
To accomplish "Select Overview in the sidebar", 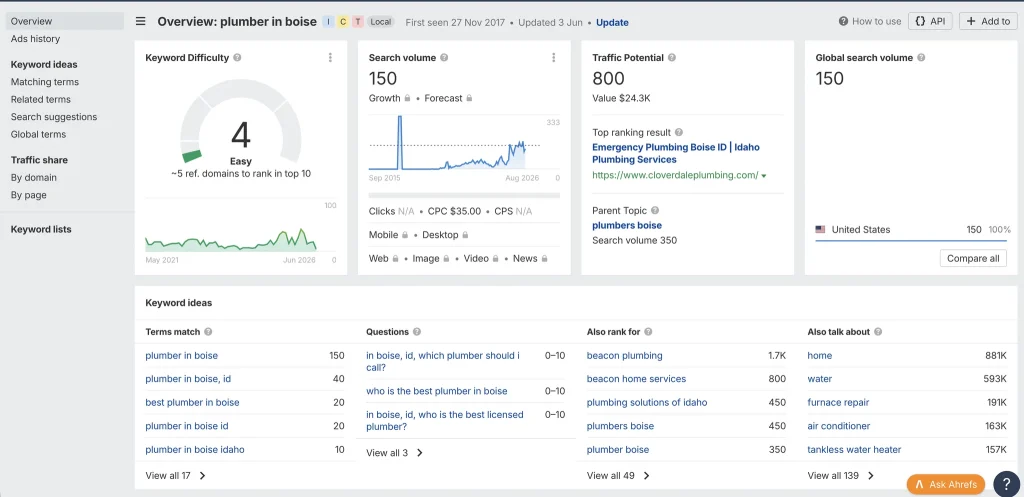I will click(65, 21).
